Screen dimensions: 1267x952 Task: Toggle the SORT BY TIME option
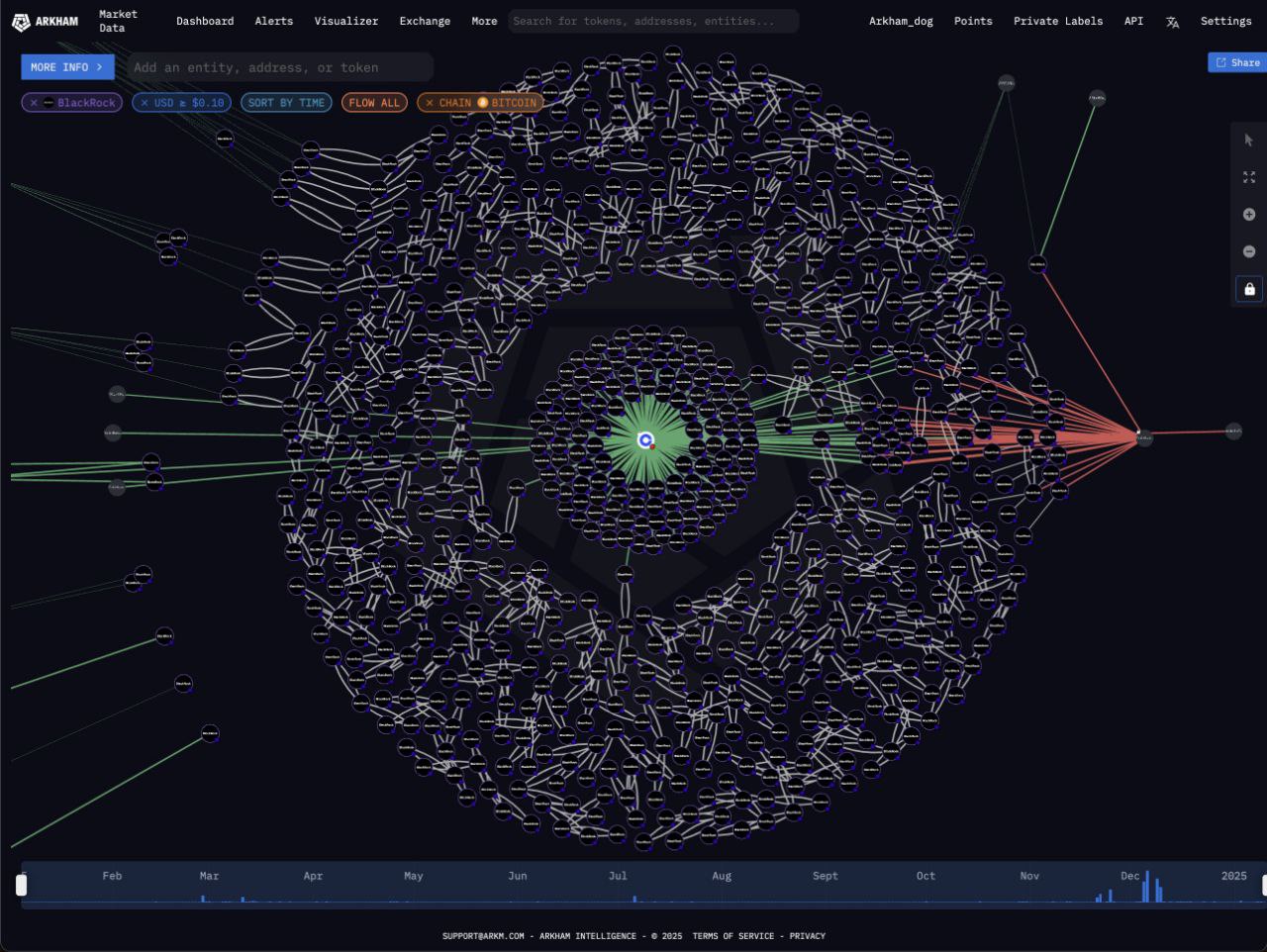[286, 103]
